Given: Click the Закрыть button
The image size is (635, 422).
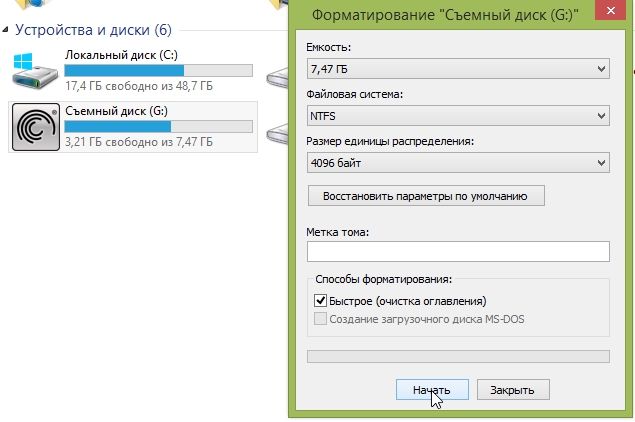Looking at the screenshot, I should 513,390.
